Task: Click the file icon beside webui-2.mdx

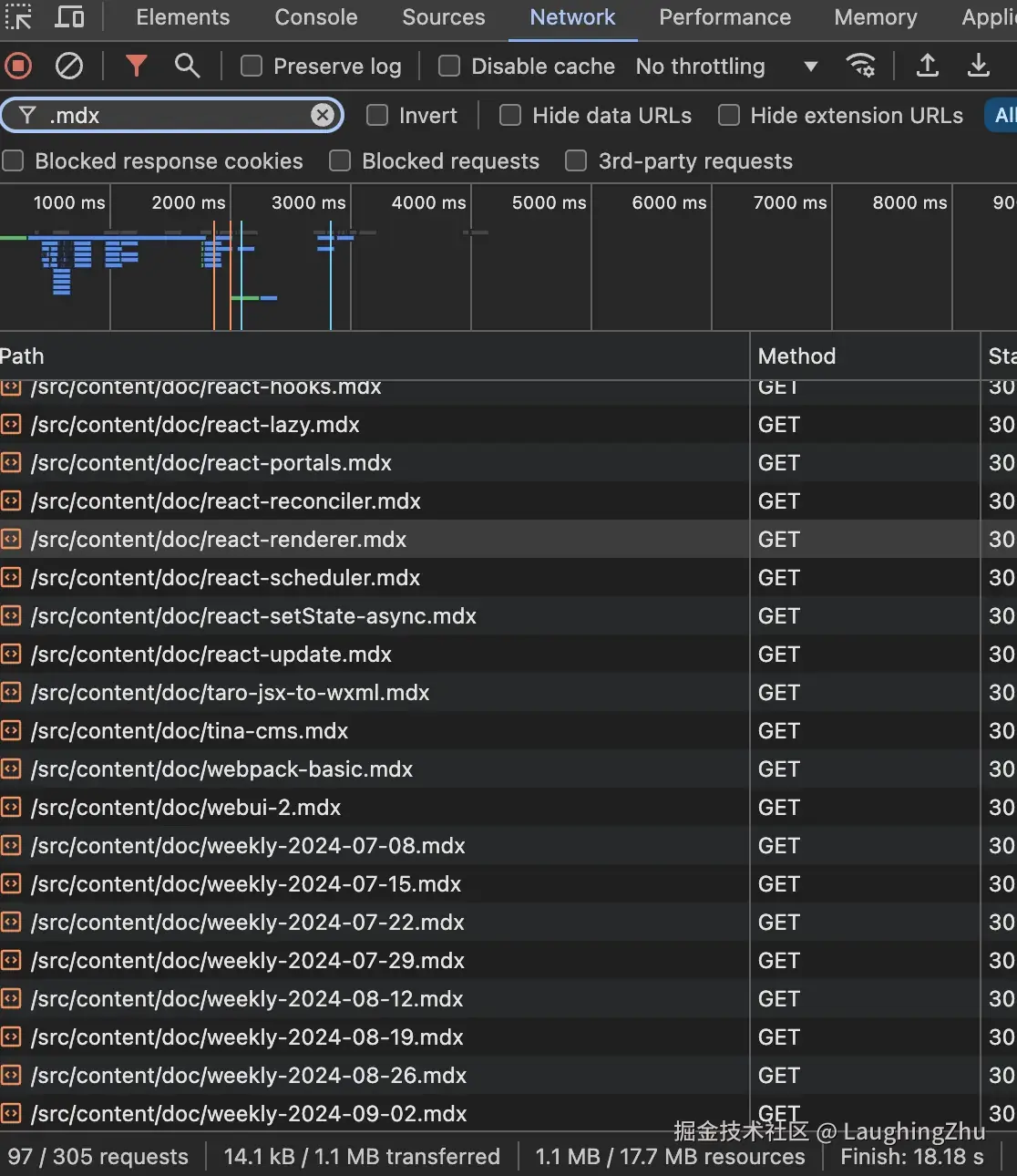Action: [x=11, y=808]
